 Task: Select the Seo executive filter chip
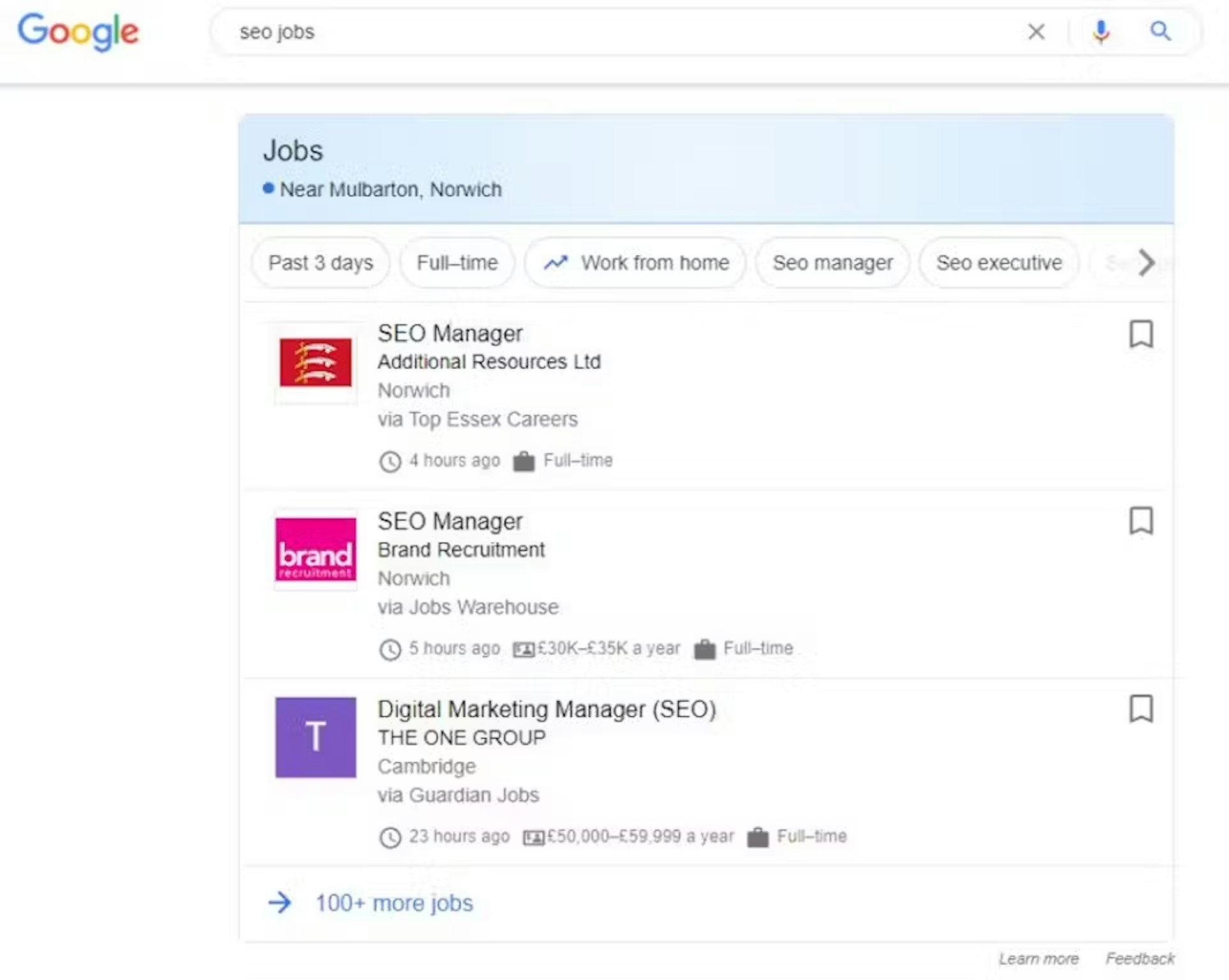point(999,263)
